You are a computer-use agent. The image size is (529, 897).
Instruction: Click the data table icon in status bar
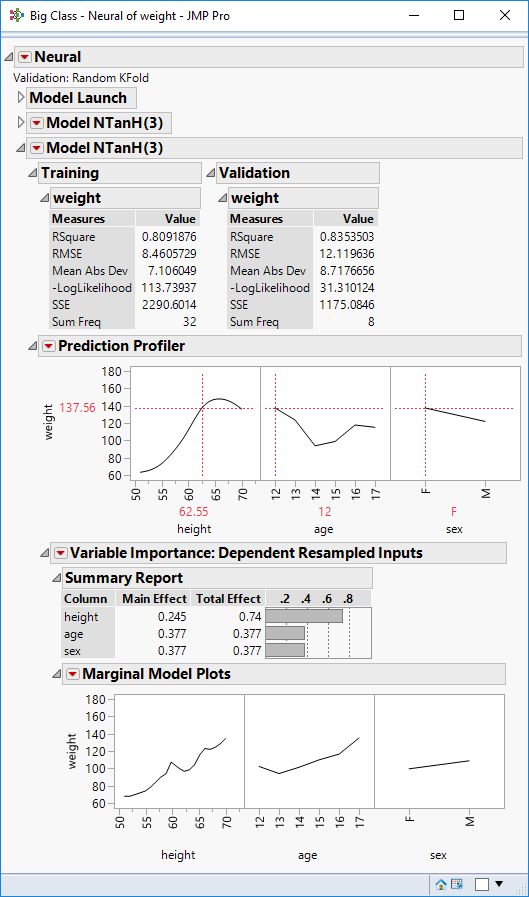pyautogui.click(x=456, y=884)
